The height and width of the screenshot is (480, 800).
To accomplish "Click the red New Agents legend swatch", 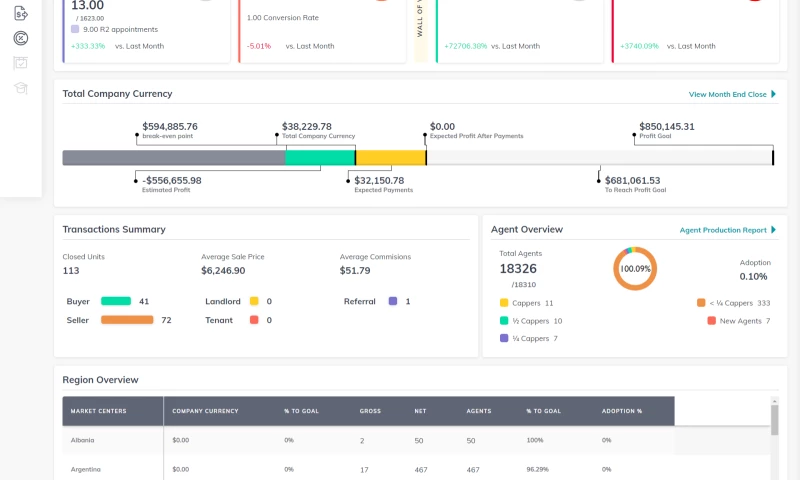I will tap(711, 321).
